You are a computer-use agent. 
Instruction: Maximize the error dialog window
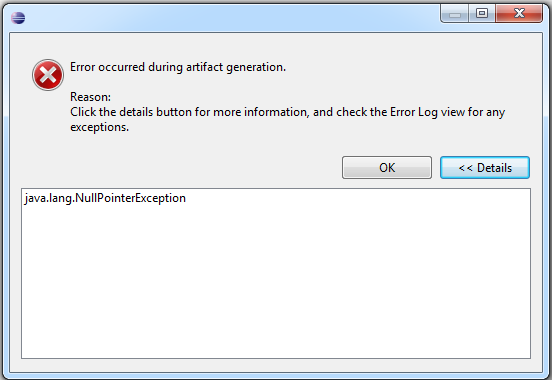coord(482,14)
